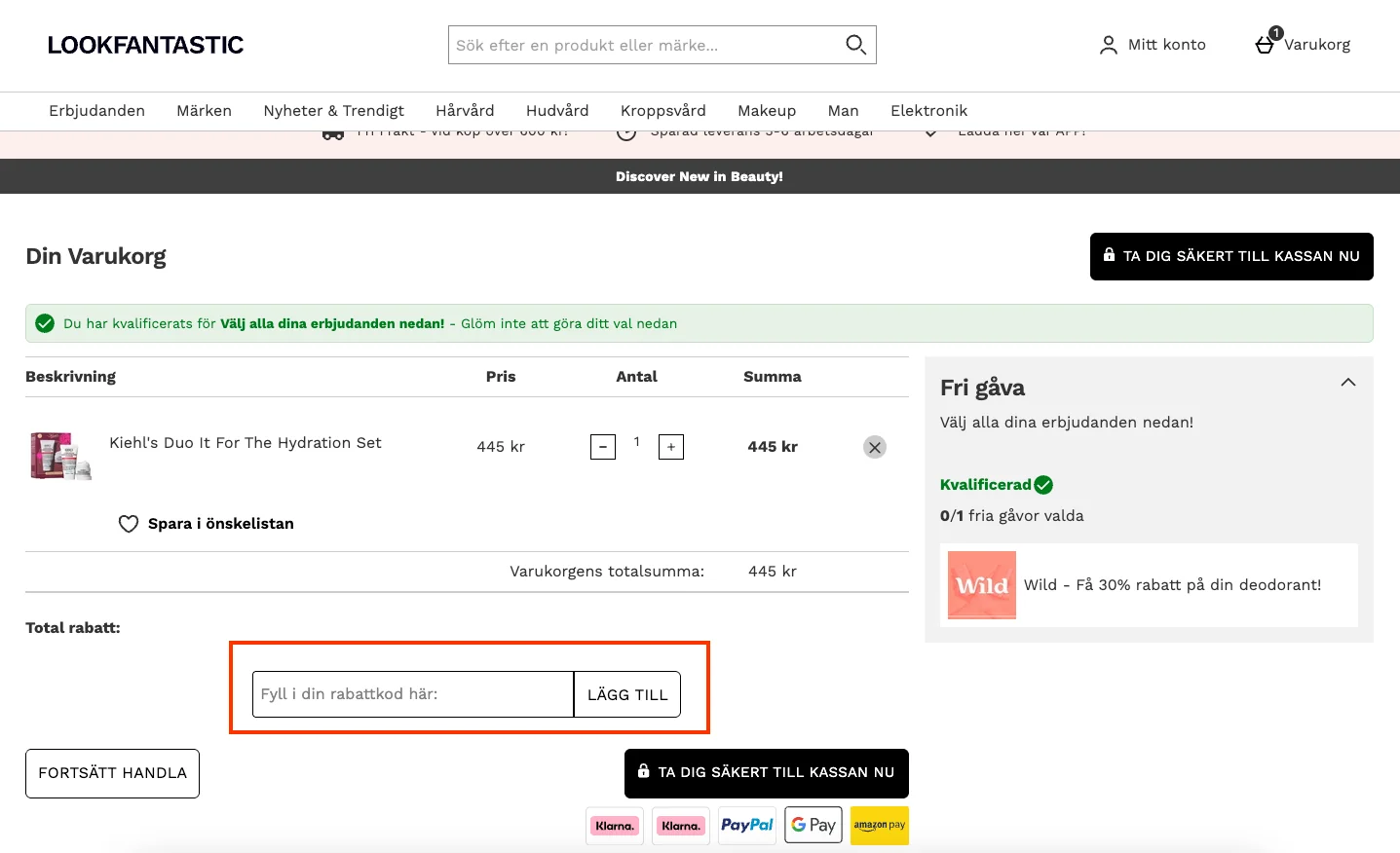Image resolution: width=1400 pixels, height=853 pixels.
Task: Click the Google Pay payment icon
Action: (814, 825)
